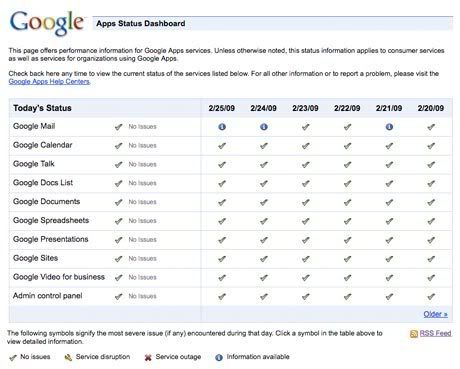Click Google Mail checkmark for 2/20/09
The height and width of the screenshot is (369, 460).
(431, 127)
